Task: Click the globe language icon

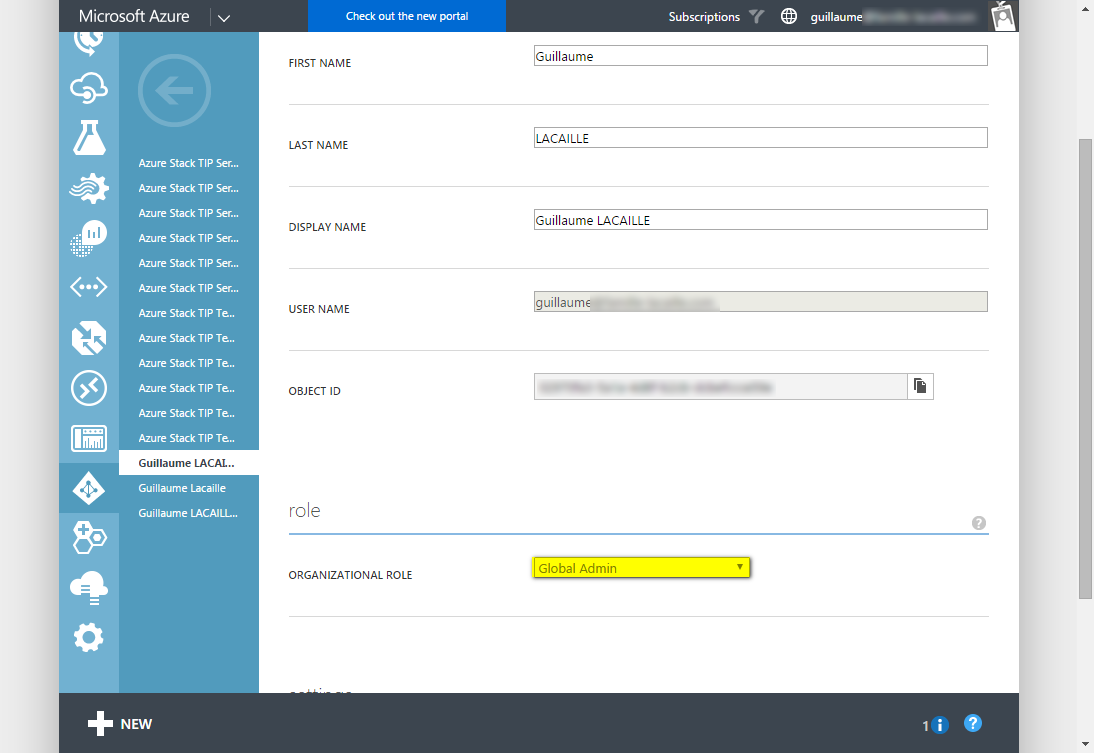Action: 788,16
